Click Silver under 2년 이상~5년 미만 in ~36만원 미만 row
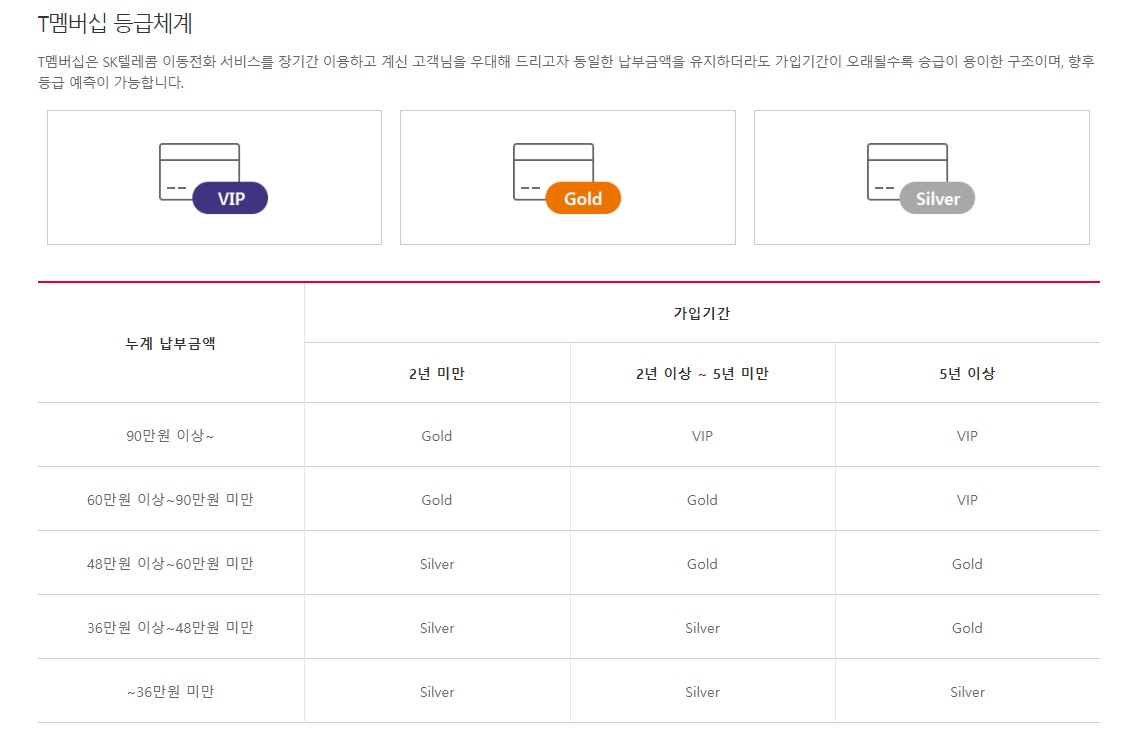Screen dimensions: 1145x731 pyautogui.click(x=702, y=692)
